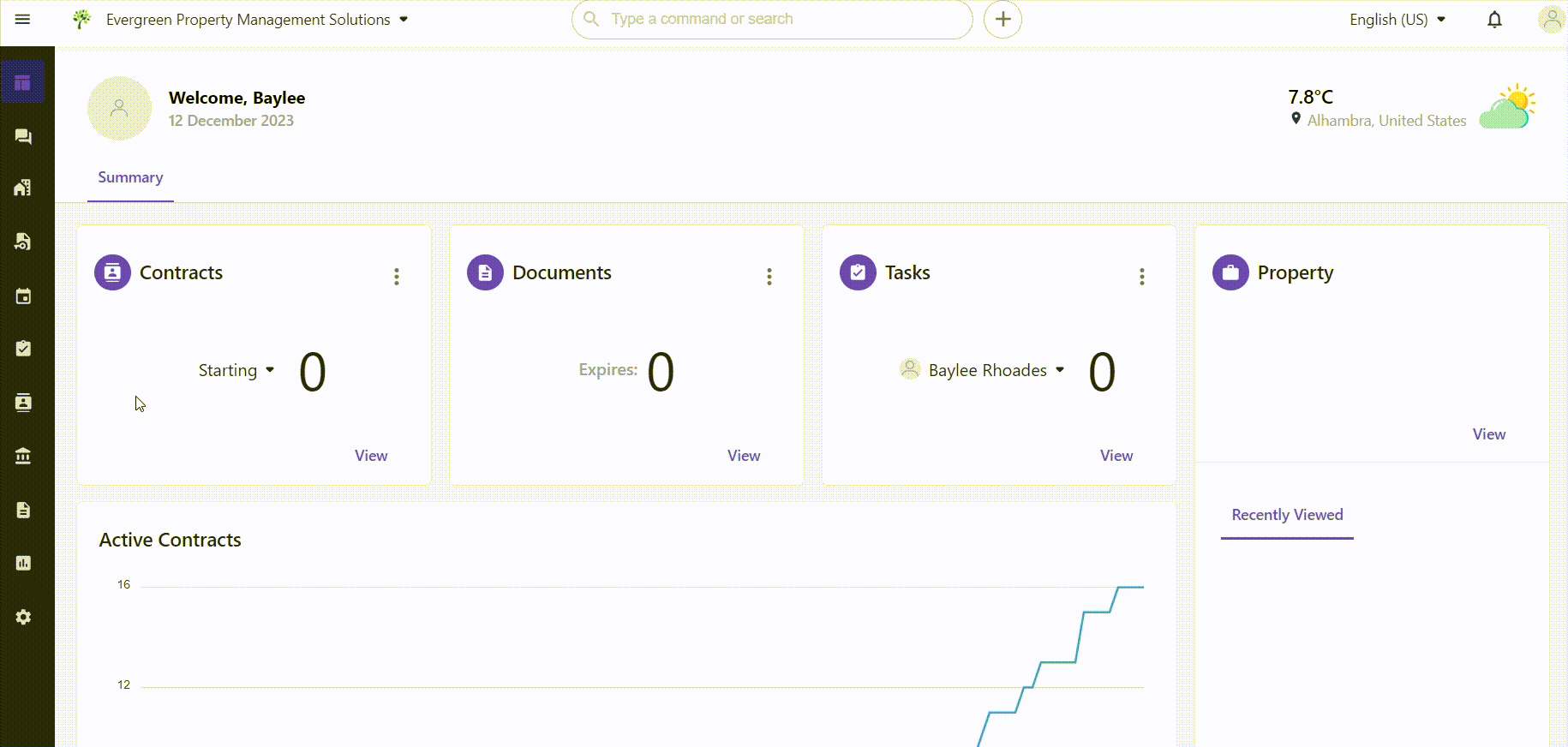Click View link on Documents card

(x=744, y=456)
